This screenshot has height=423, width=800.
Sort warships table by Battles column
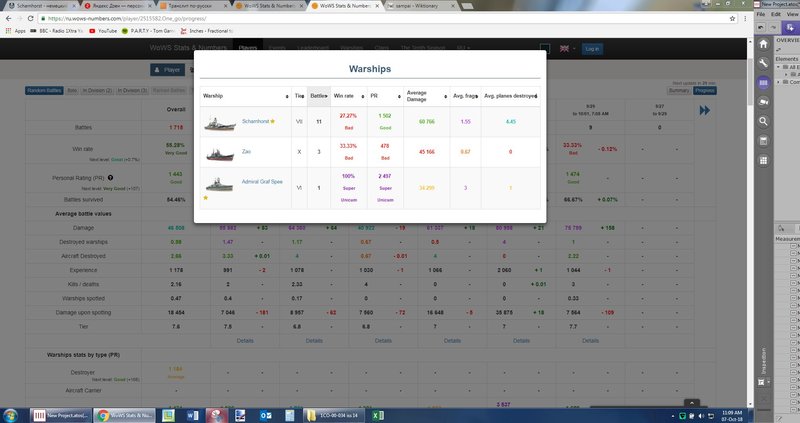click(320, 96)
